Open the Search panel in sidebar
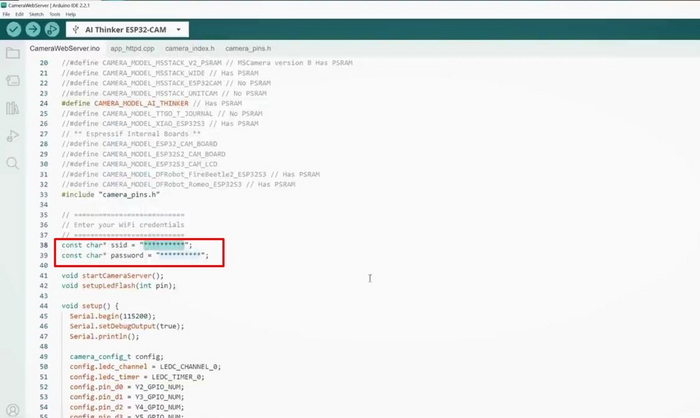Viewport: 700px width, 418px height. coord(12,162)
